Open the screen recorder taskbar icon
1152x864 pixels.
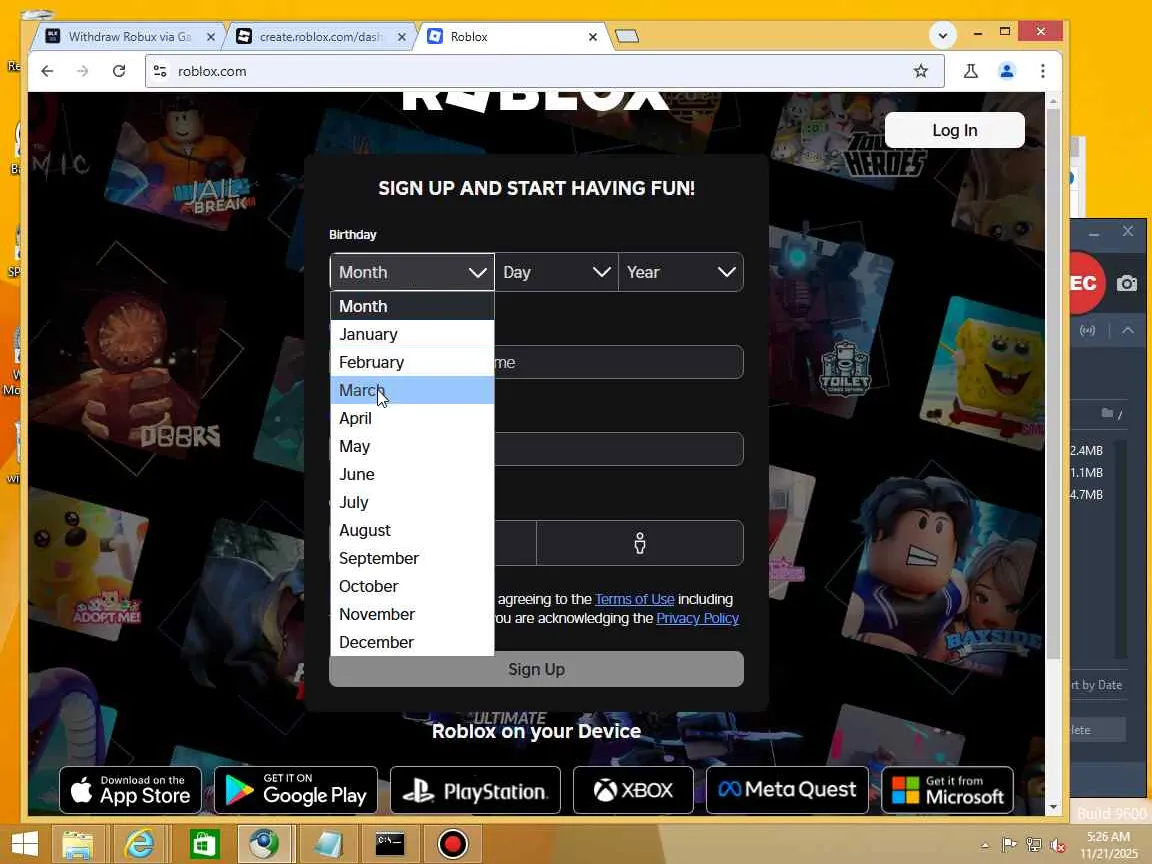pyautogui.click(x=453, y=844)
